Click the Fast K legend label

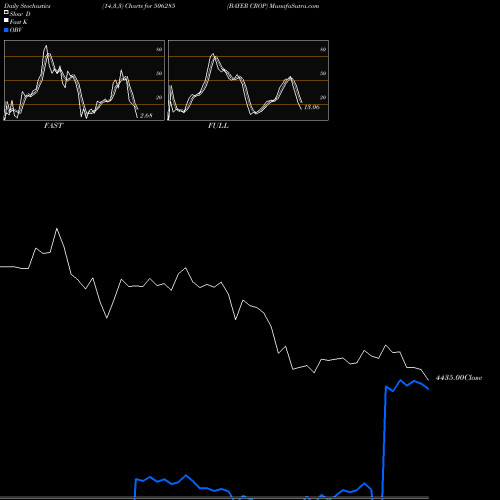click(19, 22)
